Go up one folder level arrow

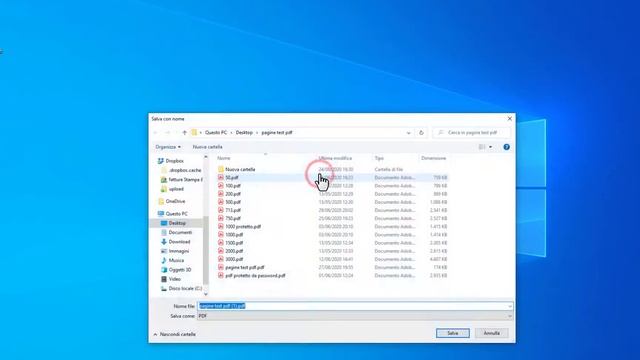(184, 133)
